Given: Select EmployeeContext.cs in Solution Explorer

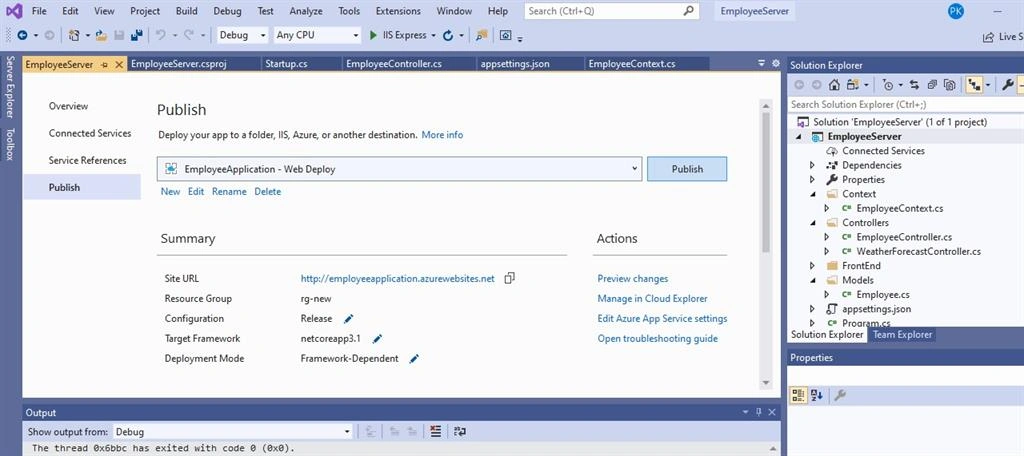Looking at the screenshot, I should click(x=900, y=208).
